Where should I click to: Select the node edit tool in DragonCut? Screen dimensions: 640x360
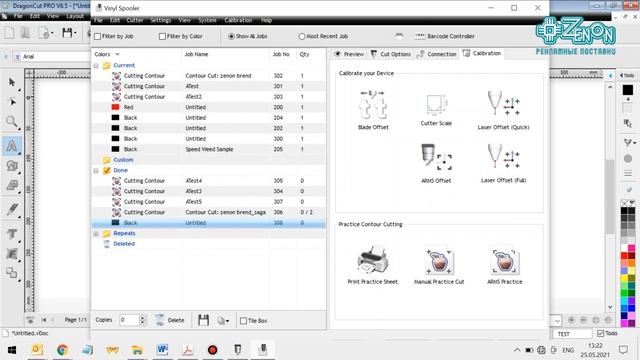pyautogui.click(x=12, y=102)
